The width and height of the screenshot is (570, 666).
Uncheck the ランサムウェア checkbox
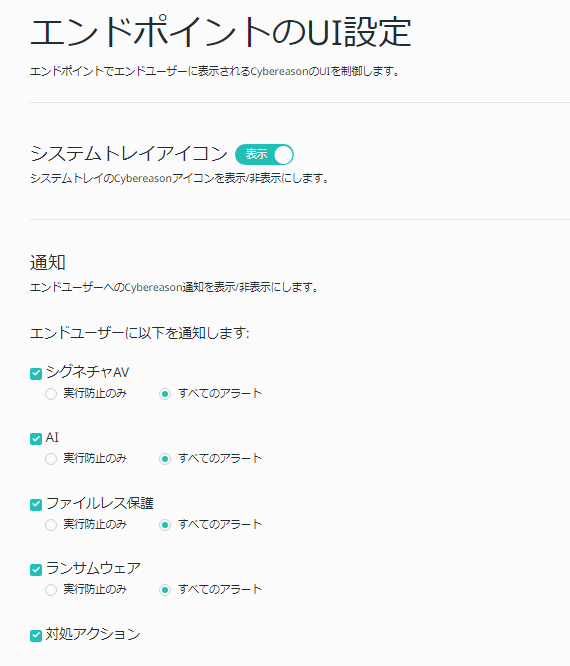(36, 570)
